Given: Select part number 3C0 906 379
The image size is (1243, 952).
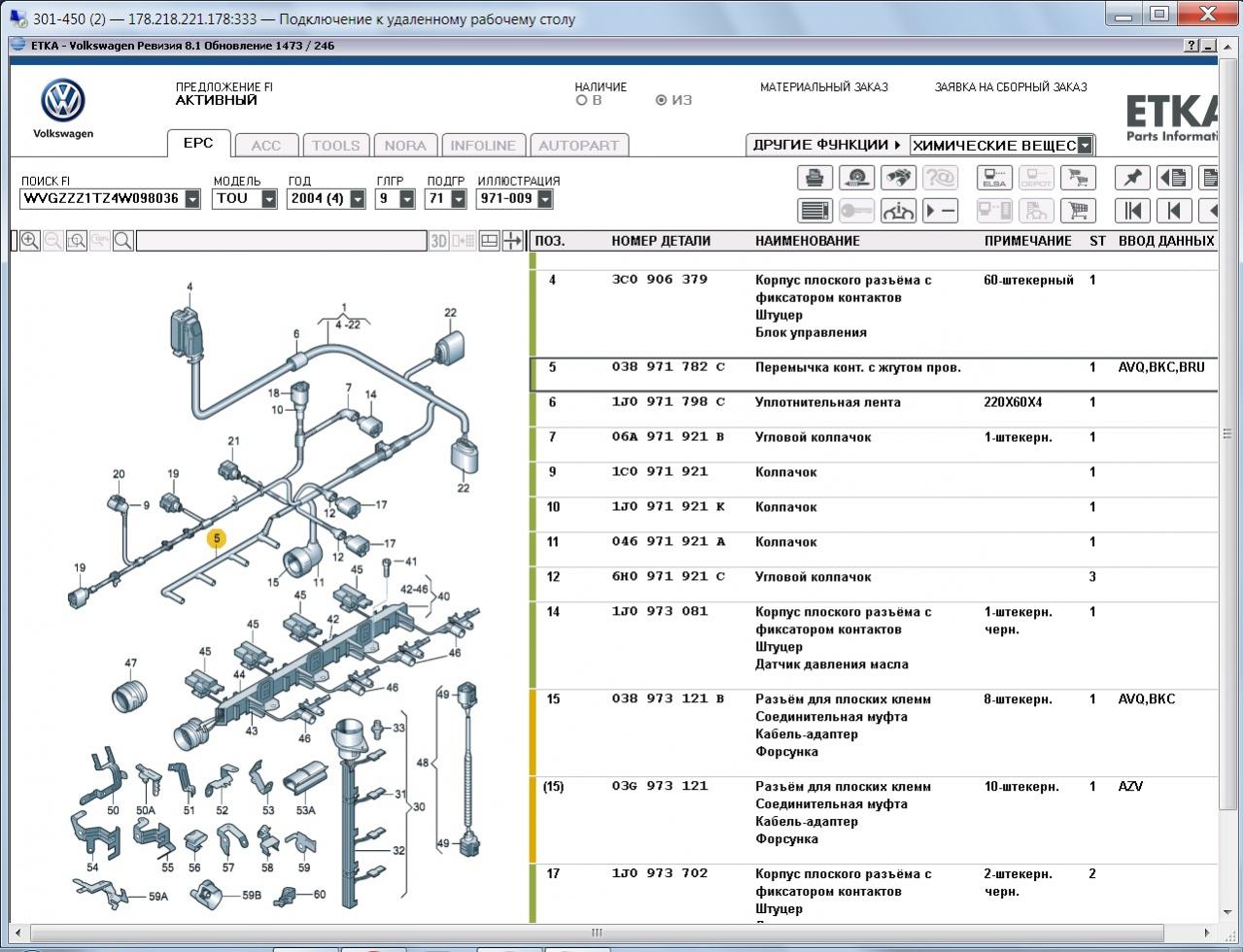Looking at the screenshot, I should pyautogui.click(x=660, y=280).
